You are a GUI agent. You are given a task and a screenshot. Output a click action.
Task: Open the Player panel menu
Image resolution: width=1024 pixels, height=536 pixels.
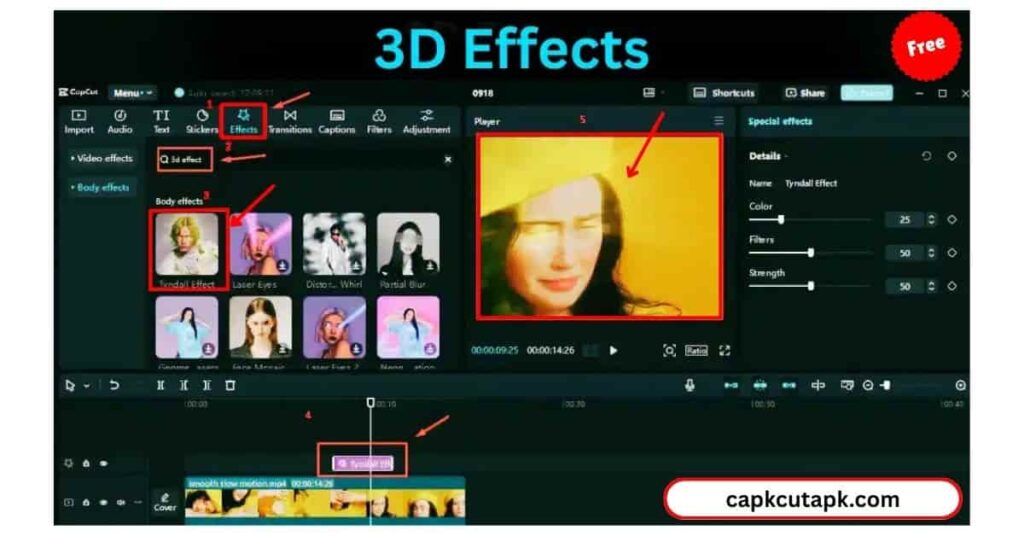[x=718, y=121]
